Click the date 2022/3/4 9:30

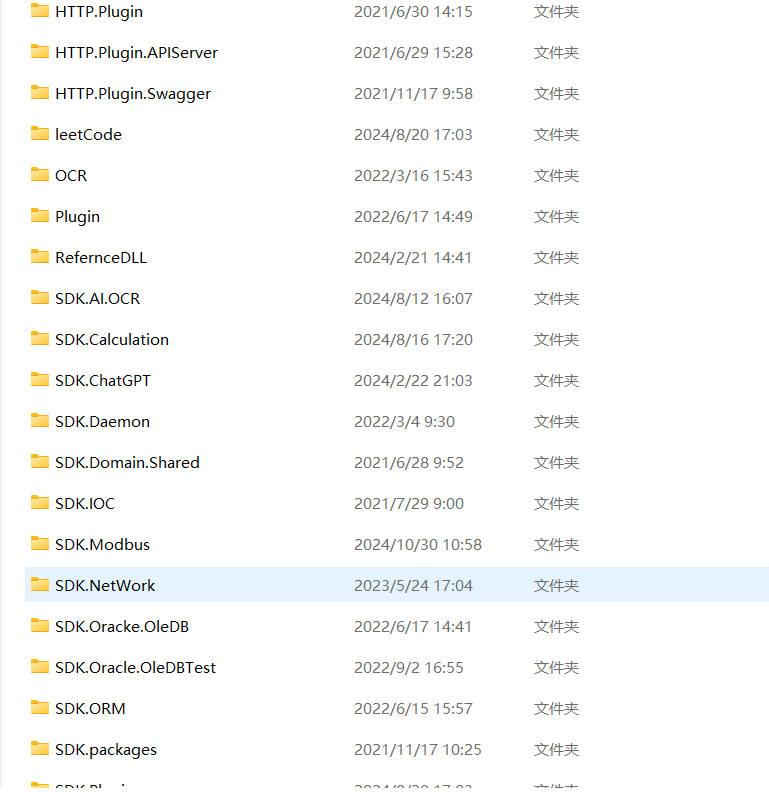(x=404, y=421)
